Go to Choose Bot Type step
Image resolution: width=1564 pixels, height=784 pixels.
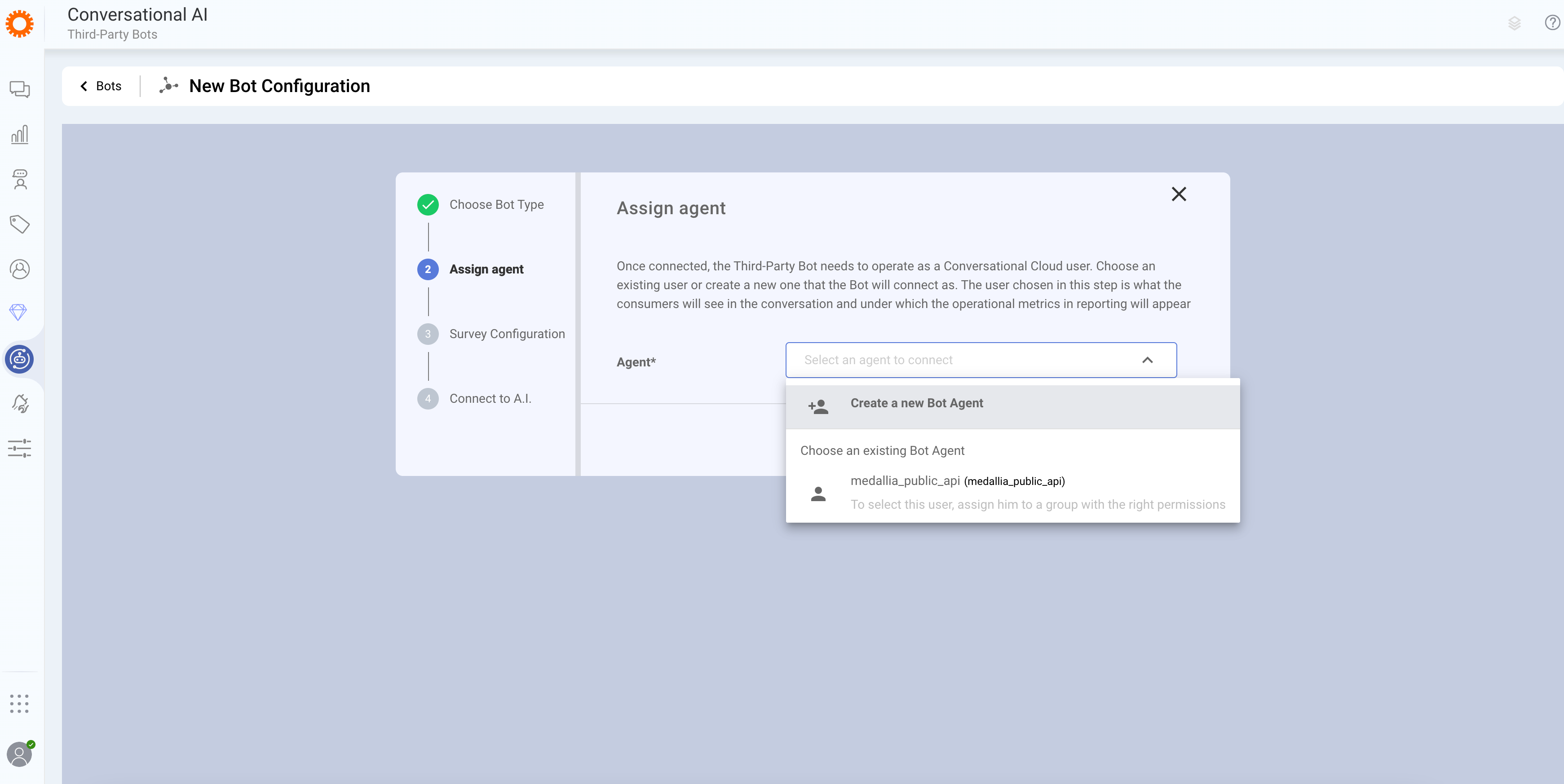point(496,204)
